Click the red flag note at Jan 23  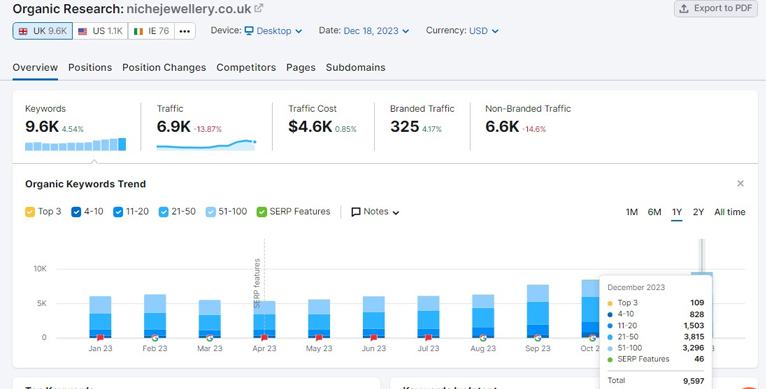101,338
